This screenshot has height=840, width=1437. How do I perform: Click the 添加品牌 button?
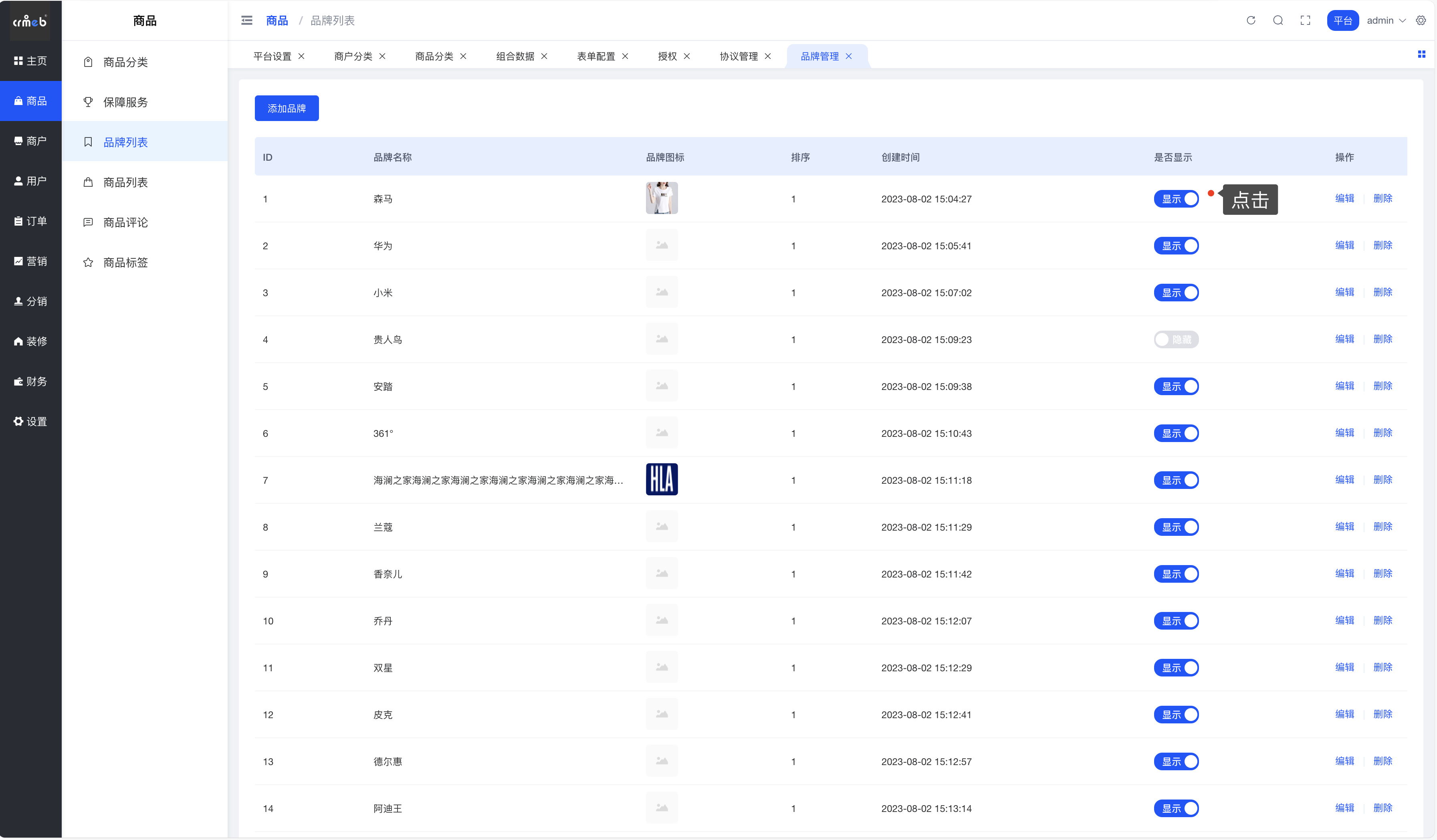(x=286, y=108)
